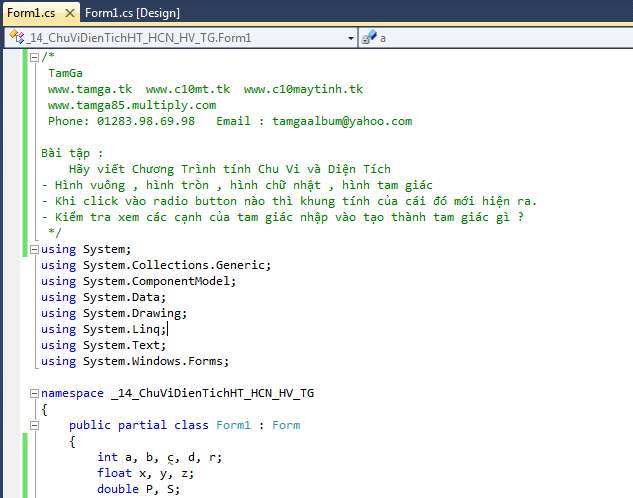Open the members dropdown showing field a
This screenshot has width=633, height=498.
(x=496, y=38)
